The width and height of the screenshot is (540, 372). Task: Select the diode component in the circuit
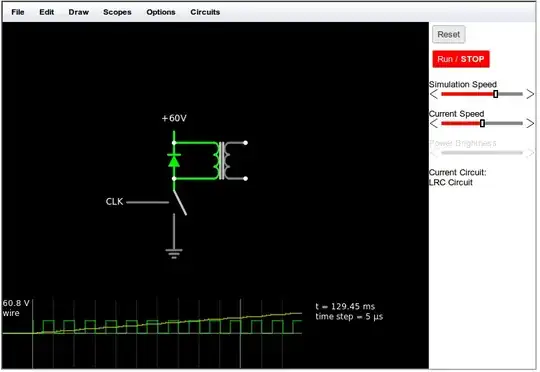point(174,161)
